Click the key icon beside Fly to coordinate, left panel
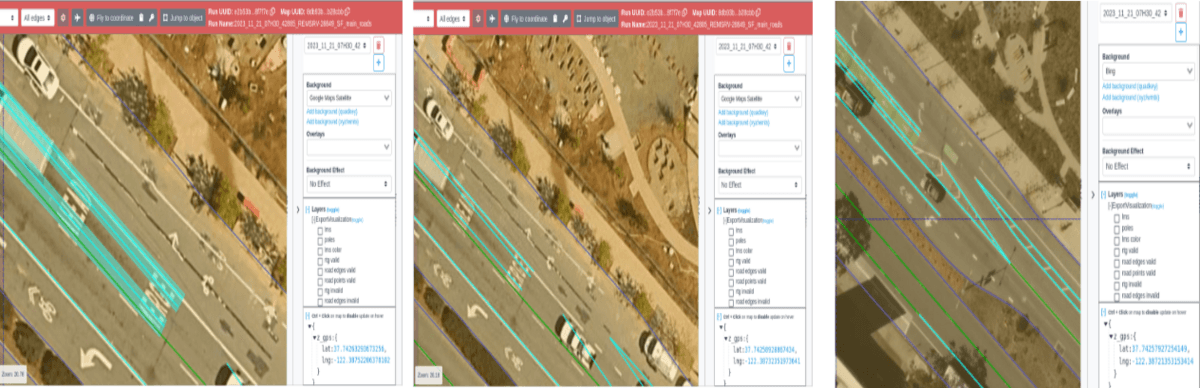Image resolution: width=1200 pixels, height=388 pixels. point(152,18)
